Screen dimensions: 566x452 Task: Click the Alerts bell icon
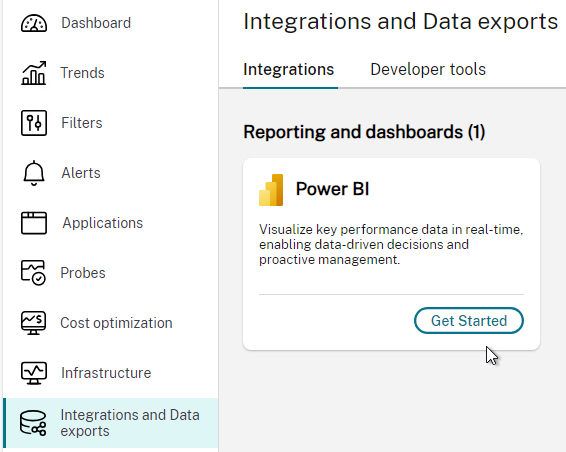point(34,173)
